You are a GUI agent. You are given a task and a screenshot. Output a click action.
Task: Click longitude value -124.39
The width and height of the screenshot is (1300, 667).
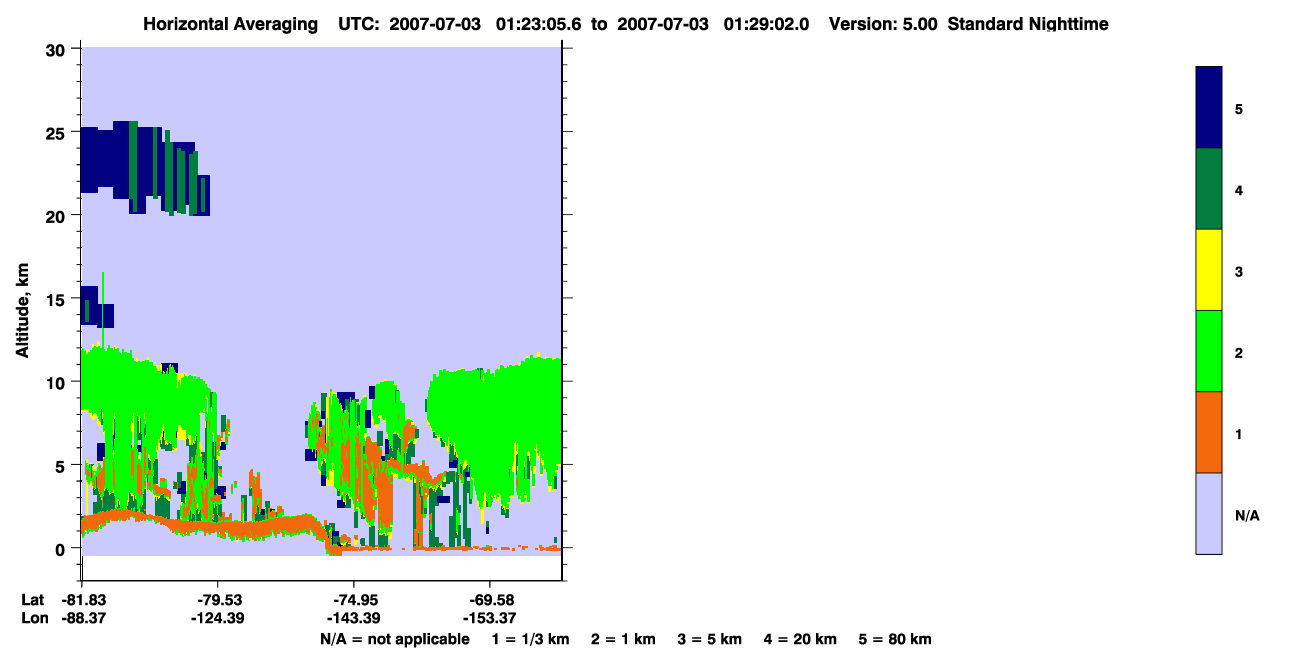point(218,618)
